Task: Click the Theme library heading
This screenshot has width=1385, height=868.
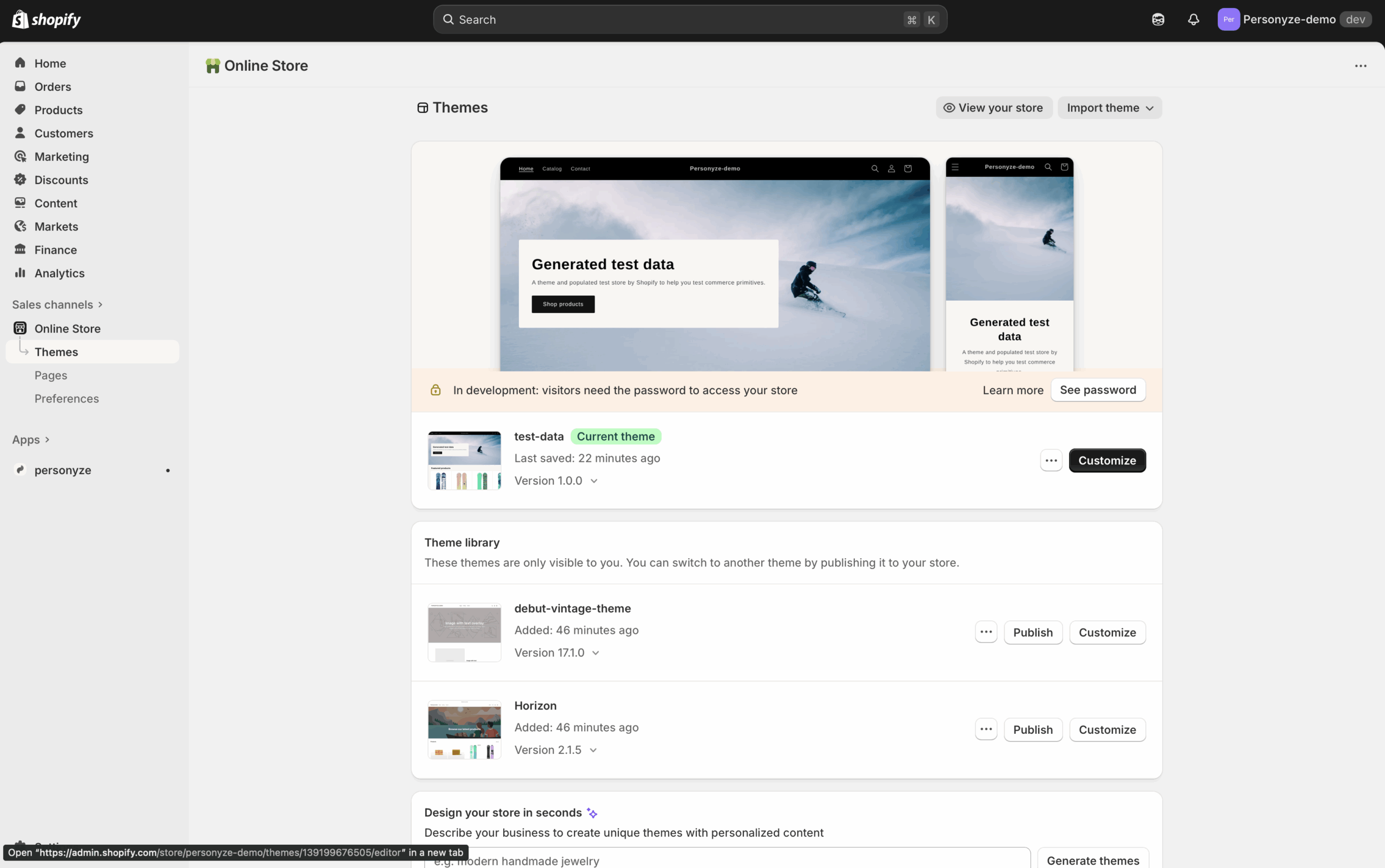Action: (461, 542)
